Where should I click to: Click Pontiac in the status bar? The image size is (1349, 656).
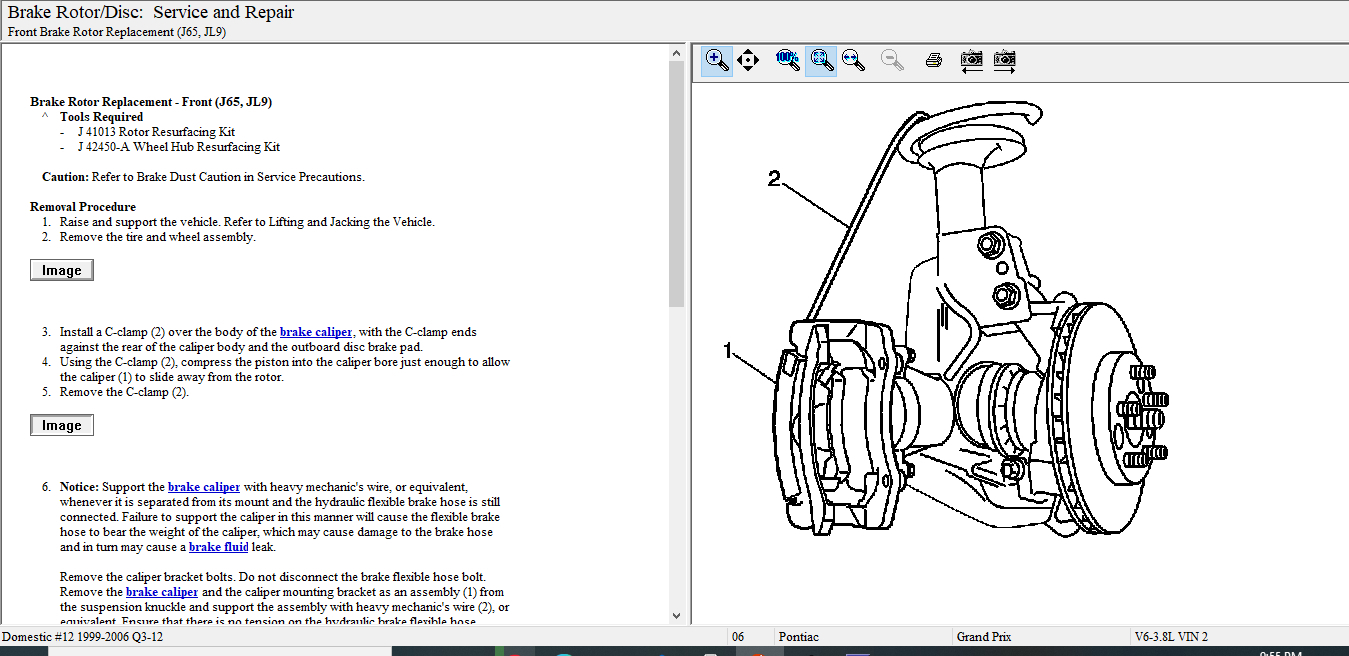click(799, 637)
